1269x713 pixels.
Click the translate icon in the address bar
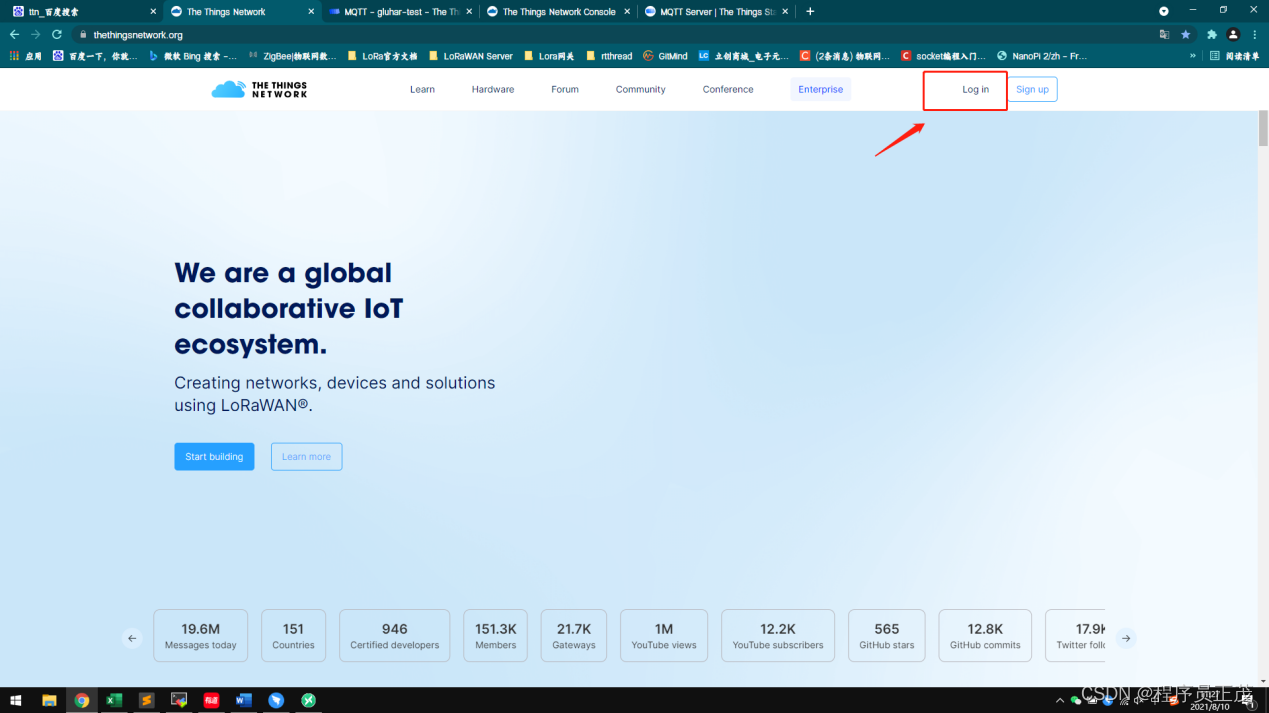pos(1164,33)
